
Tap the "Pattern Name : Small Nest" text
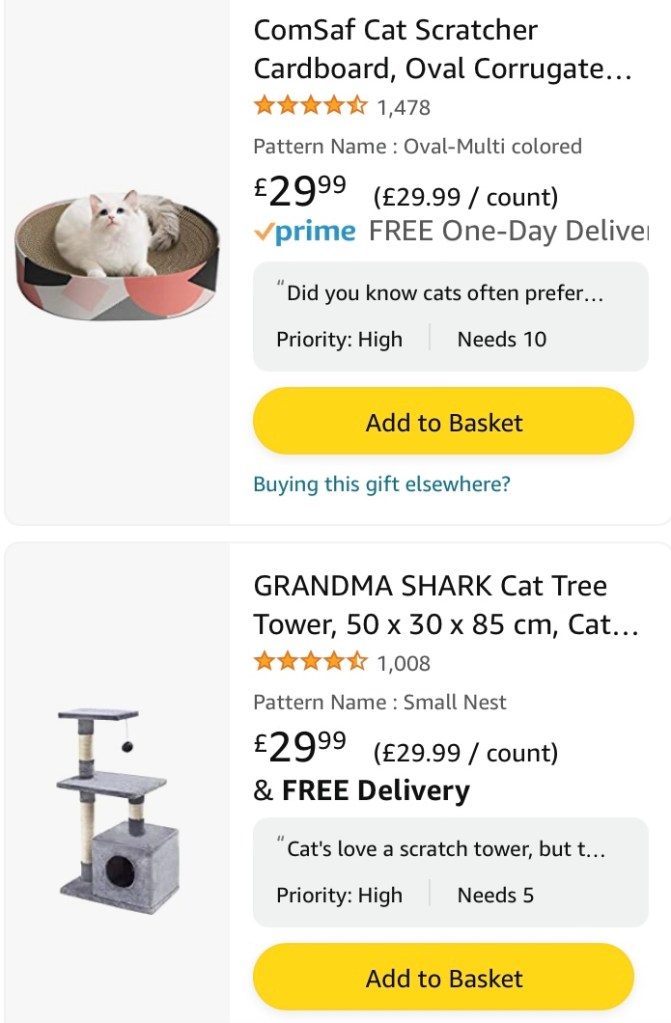pyautogui.click(x=379, y=702)
